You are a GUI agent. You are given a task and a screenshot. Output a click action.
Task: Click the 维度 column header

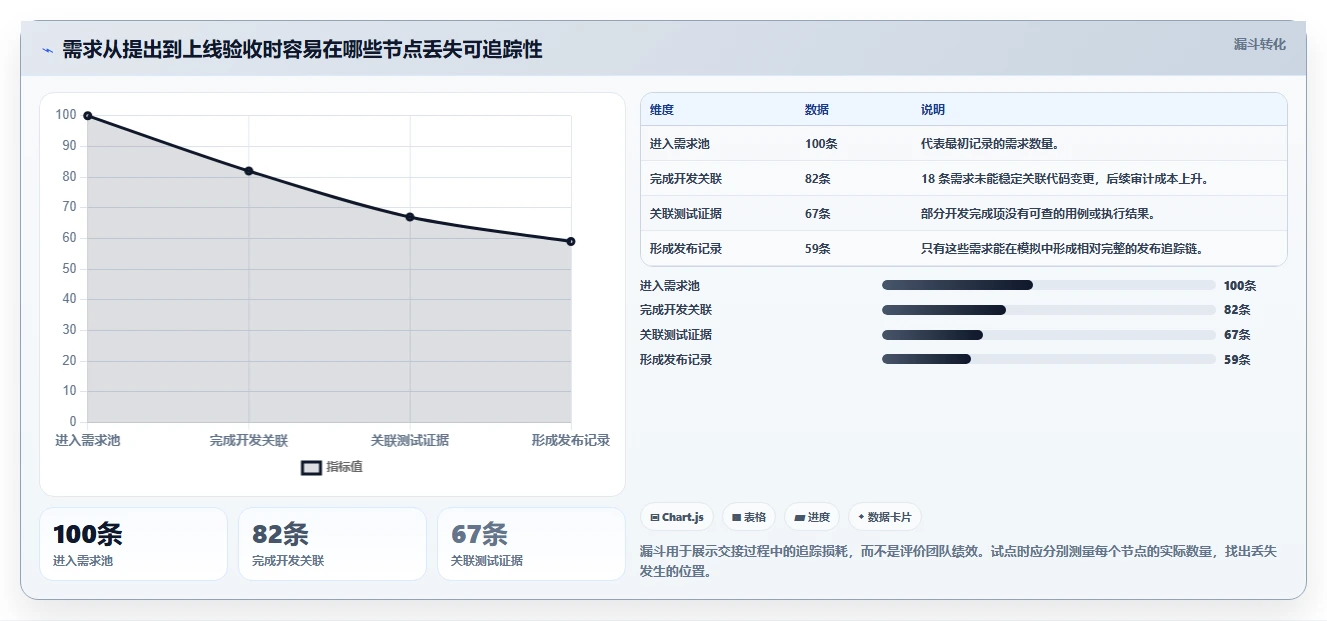click(x=662, y=110)
